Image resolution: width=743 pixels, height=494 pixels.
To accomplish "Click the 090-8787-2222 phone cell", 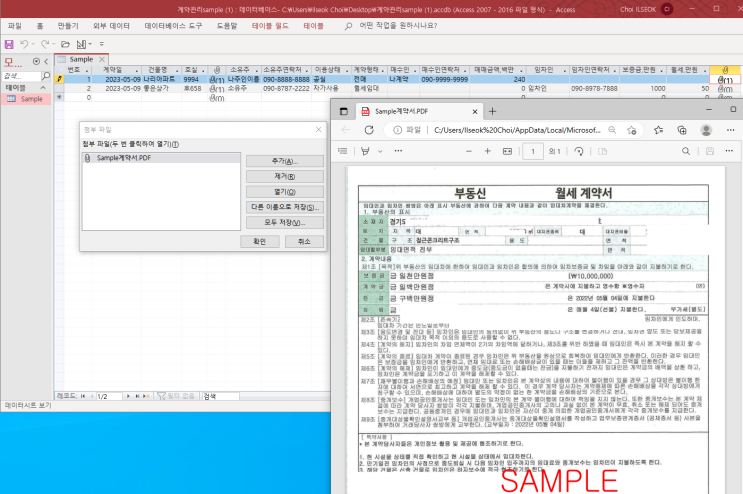I will [286, 89].
